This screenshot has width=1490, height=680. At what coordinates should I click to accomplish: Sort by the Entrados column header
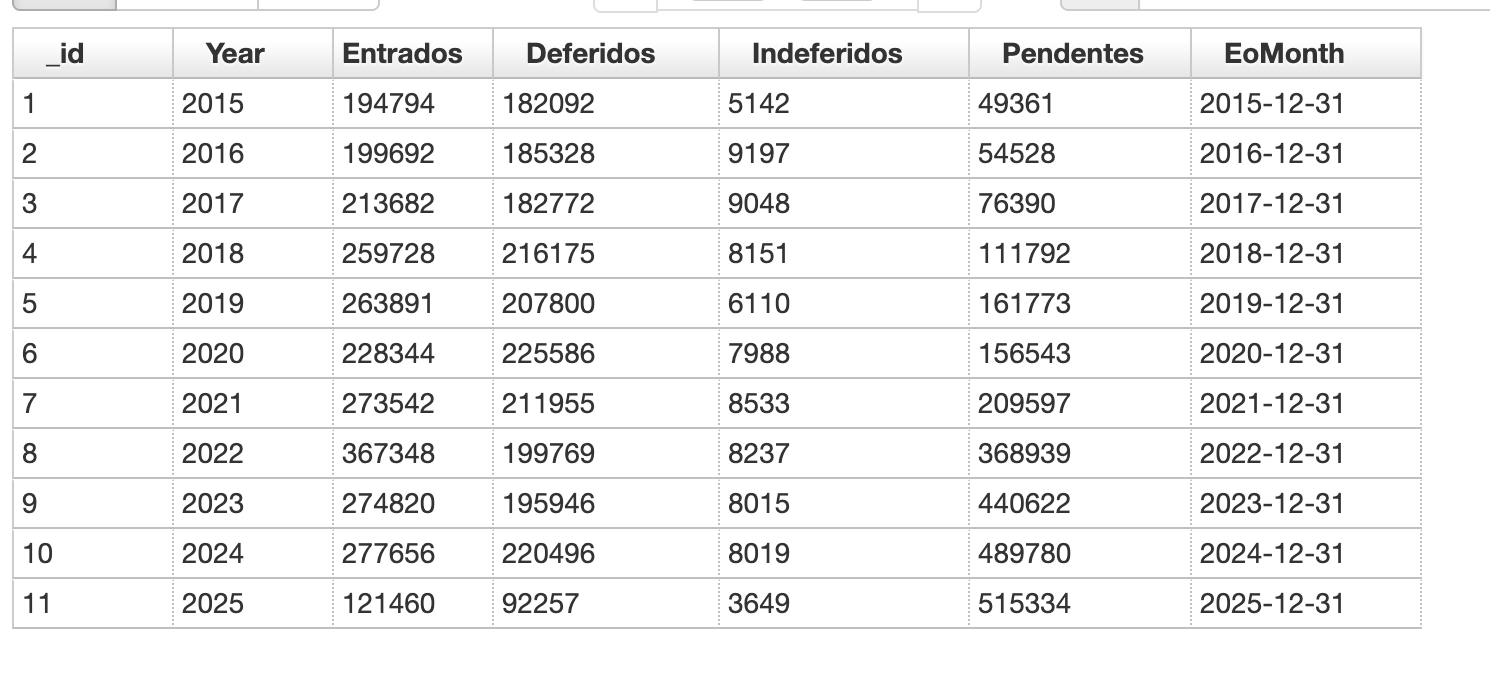(402, 54)
